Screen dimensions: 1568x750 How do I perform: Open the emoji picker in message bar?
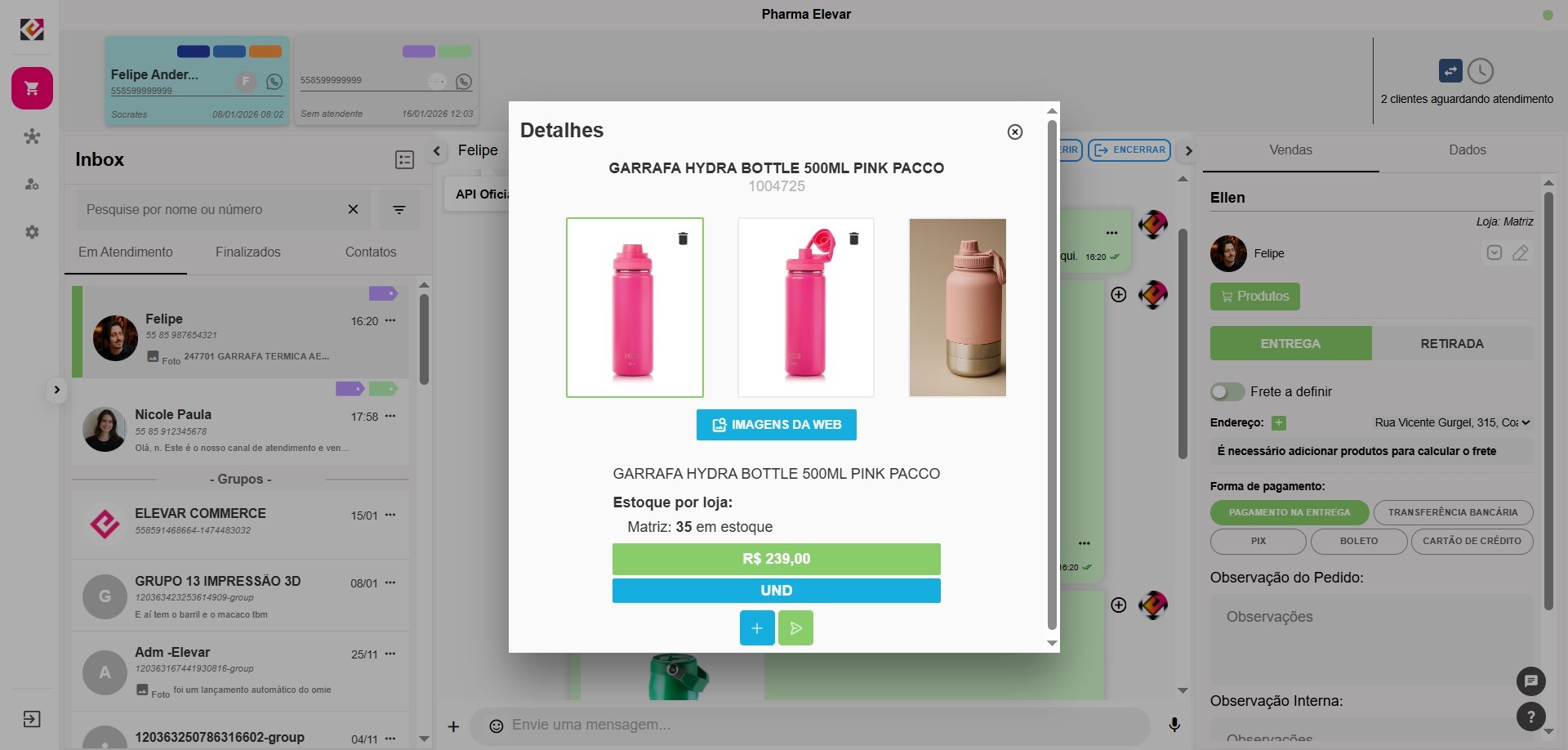point(496,725)
